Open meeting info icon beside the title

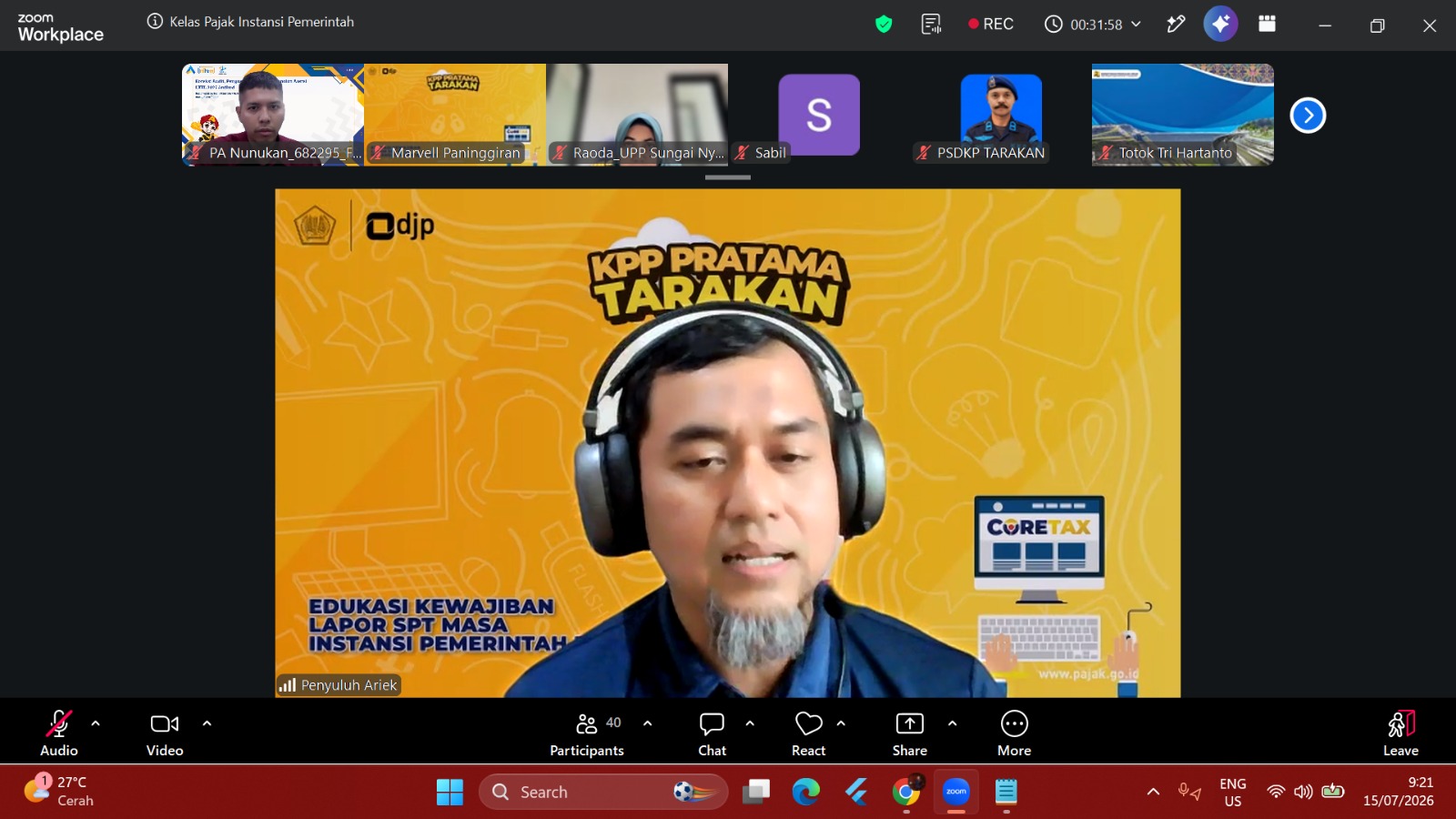point(155,21)
